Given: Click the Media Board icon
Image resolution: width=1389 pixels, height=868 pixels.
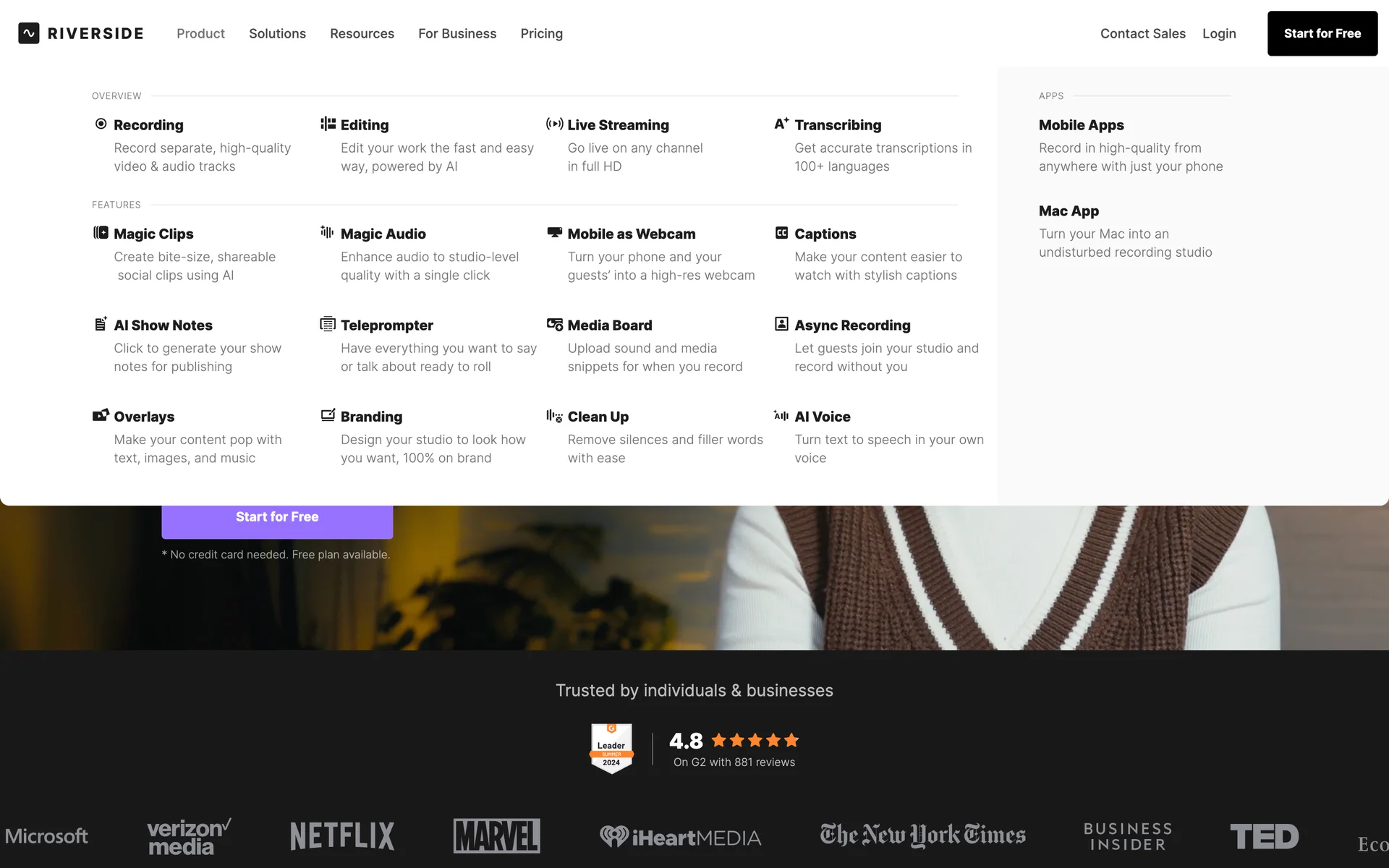Looking at the screenshot, I should [x=554, y=324].
